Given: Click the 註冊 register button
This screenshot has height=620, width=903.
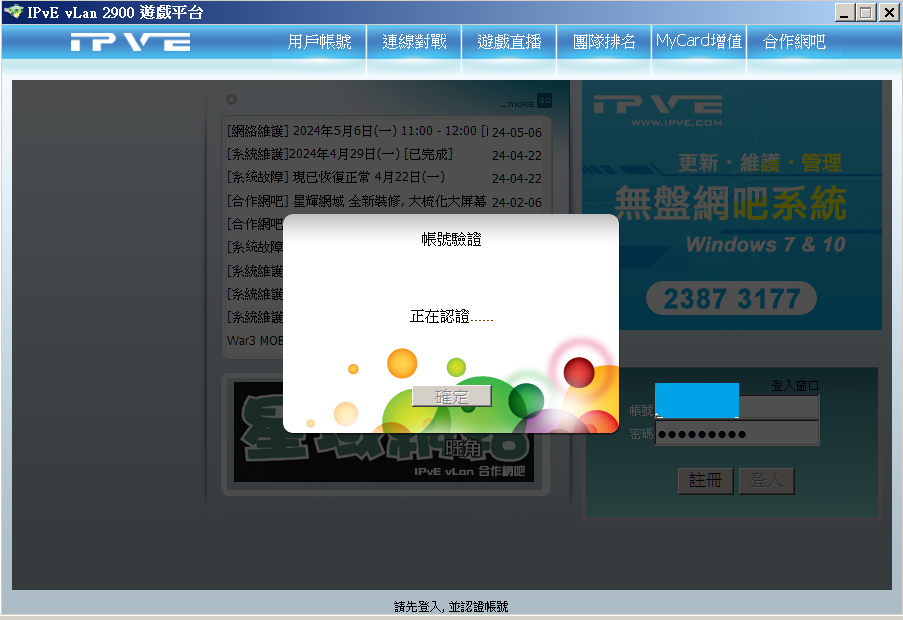Looking at the screenshot, I should [705, 481].
